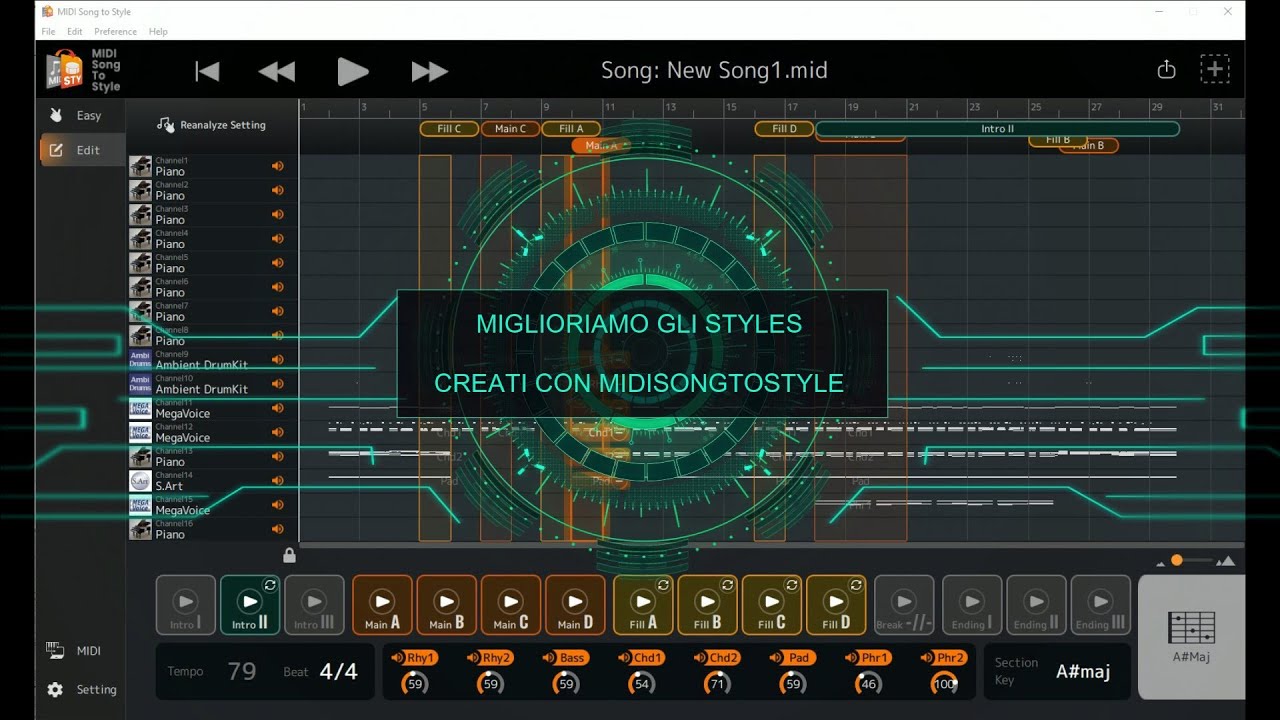
Task: Open the Setting gear
Action: [82, 690]
